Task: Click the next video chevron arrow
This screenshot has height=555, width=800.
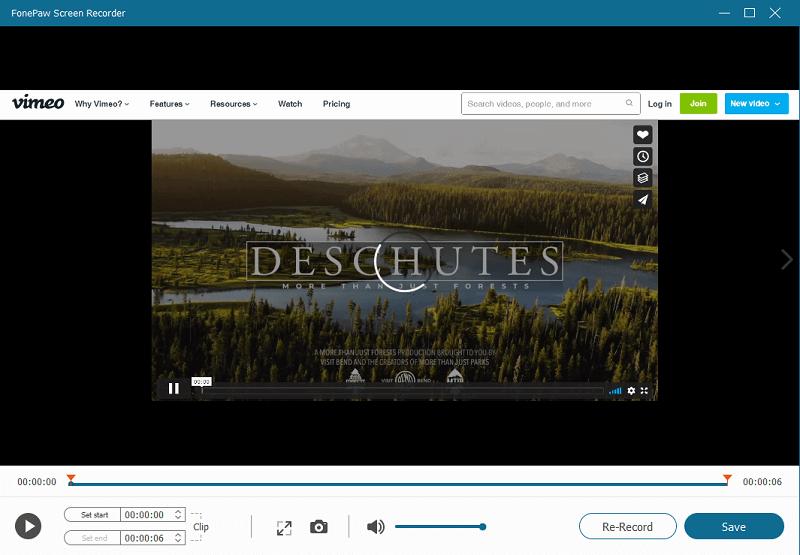Action: click(x=786, y=259)
